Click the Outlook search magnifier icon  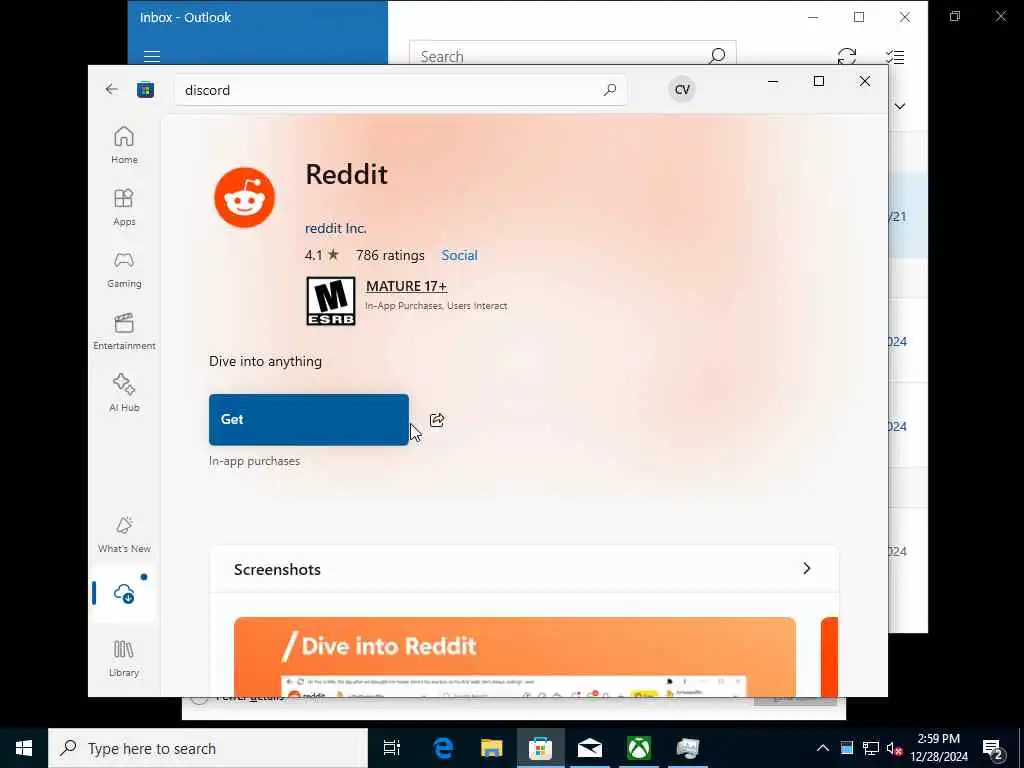point(717,56)
